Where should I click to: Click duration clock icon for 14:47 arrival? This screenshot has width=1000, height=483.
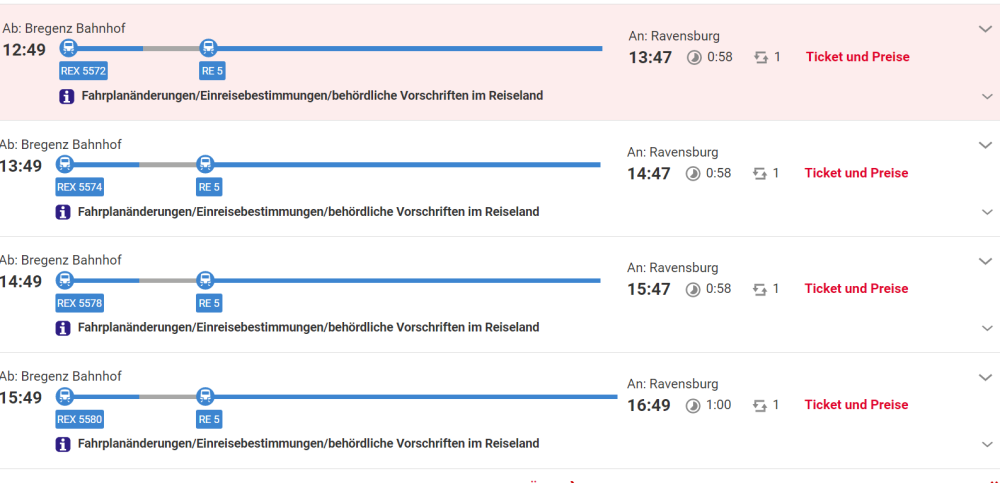point(693,174)
